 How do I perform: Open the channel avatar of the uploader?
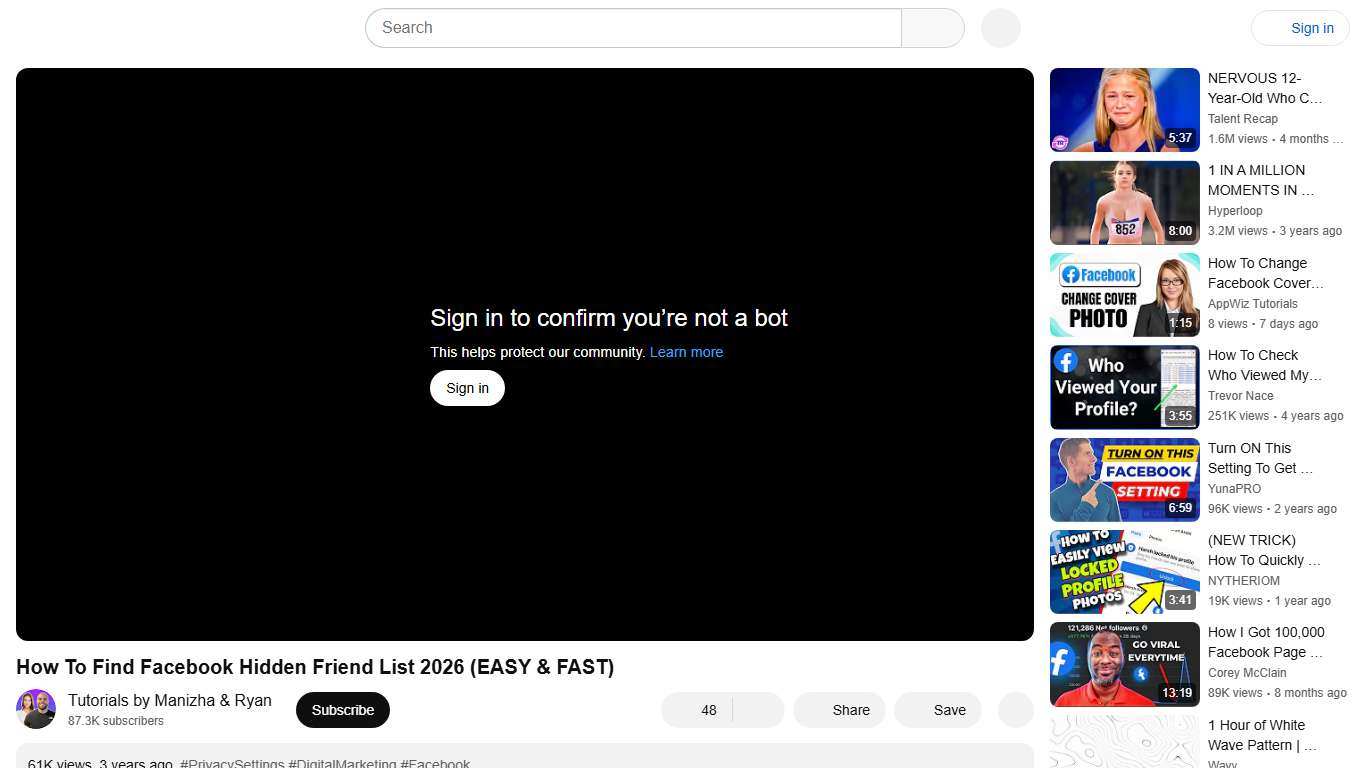[36, 709]
